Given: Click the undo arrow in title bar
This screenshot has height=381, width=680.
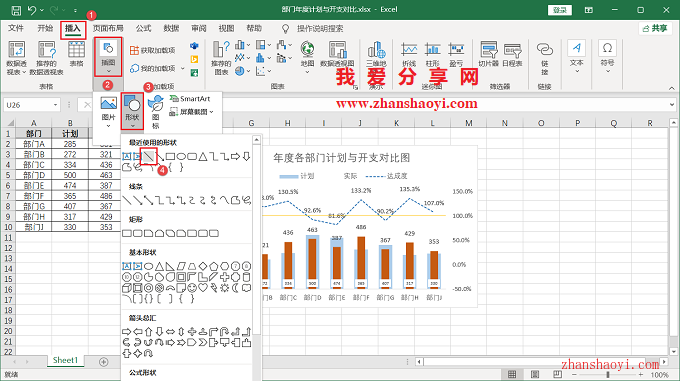Looking at the screenshot, I should [x=32, y=10].
